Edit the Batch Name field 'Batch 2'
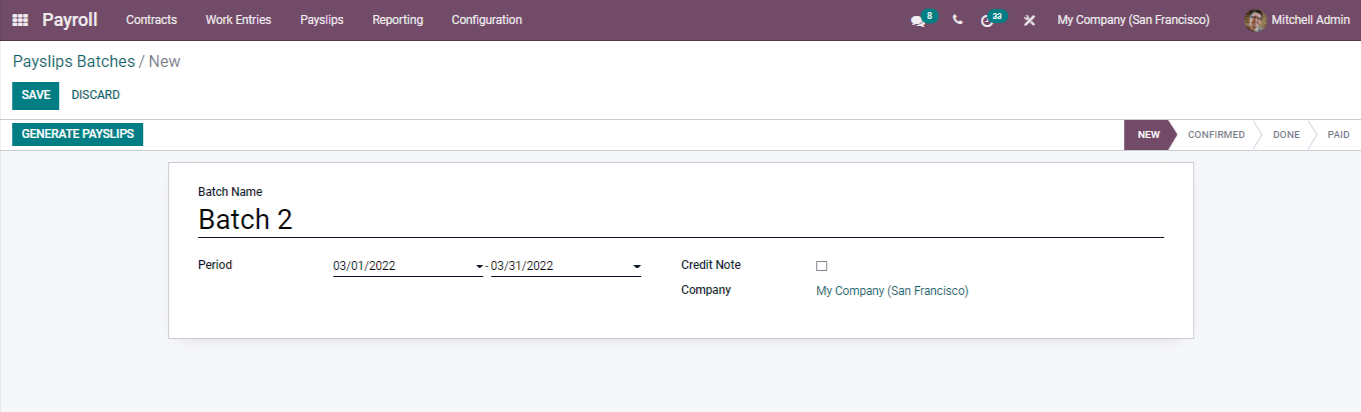 coord(681,220)
